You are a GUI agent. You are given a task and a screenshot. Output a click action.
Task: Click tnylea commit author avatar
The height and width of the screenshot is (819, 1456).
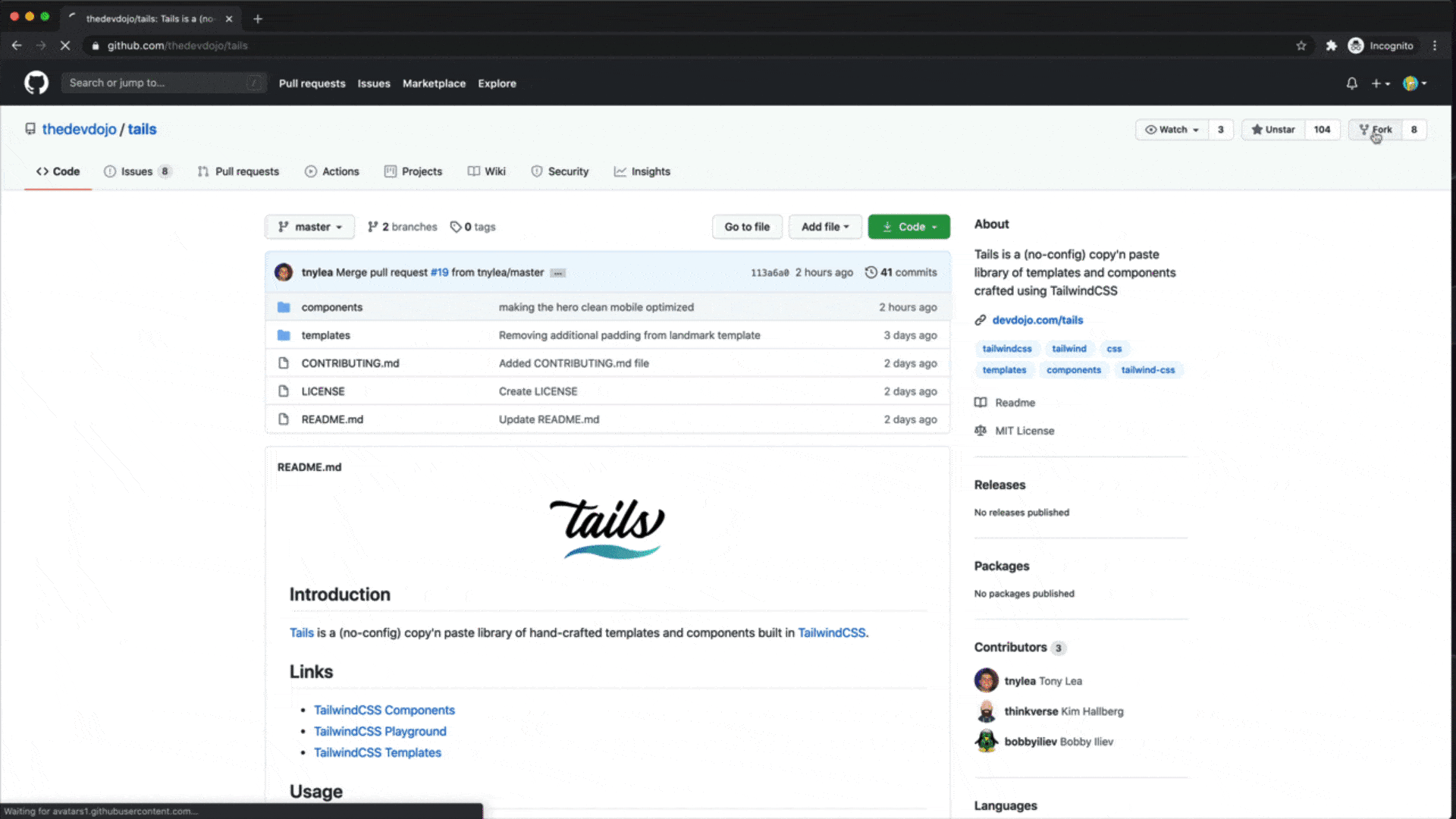(284, 272)
